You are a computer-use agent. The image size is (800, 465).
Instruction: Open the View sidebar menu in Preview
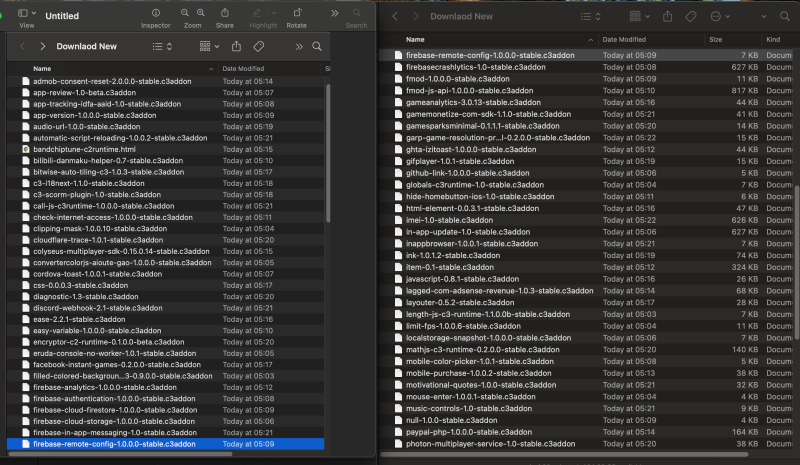pos(27,13)
